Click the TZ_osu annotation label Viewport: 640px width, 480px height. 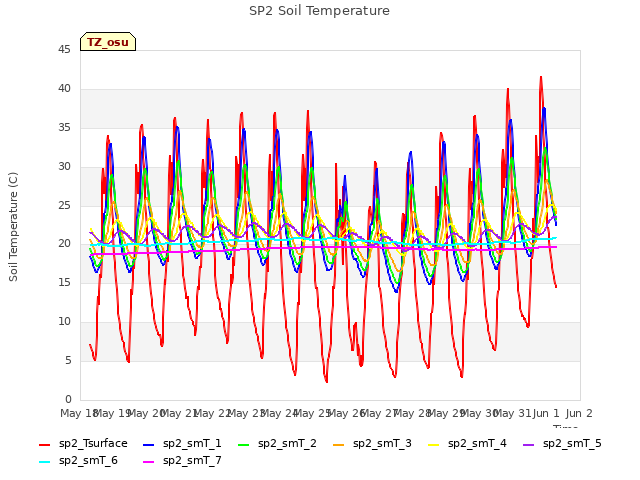[108, 42]
